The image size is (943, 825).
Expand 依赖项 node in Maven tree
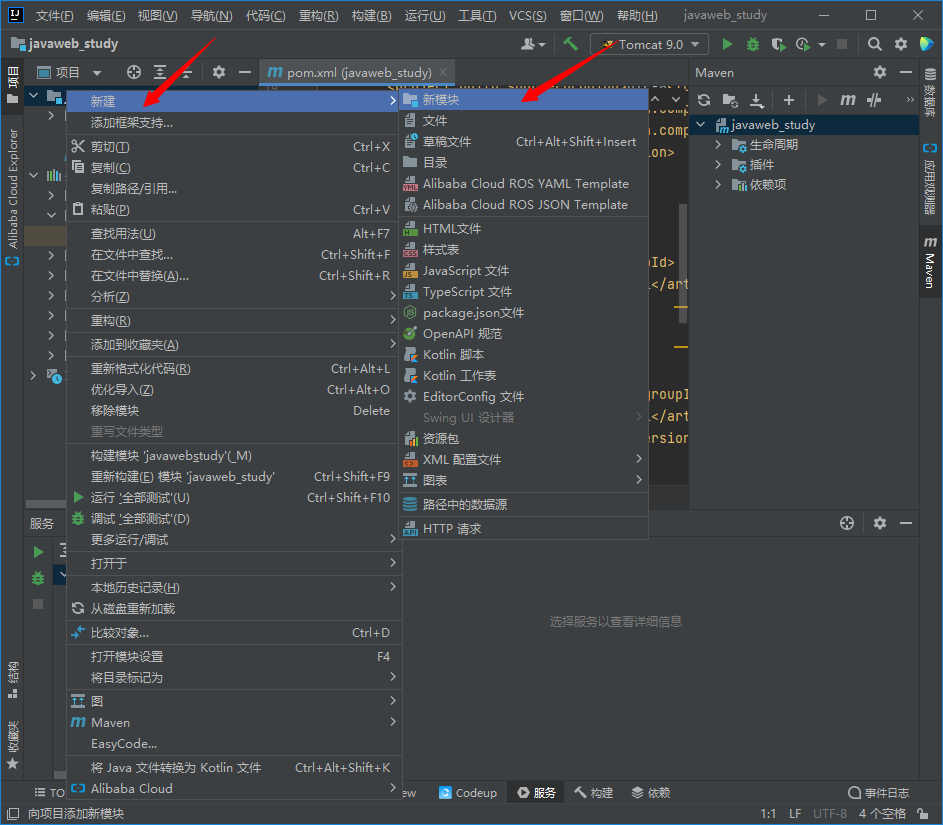point(718,184)
